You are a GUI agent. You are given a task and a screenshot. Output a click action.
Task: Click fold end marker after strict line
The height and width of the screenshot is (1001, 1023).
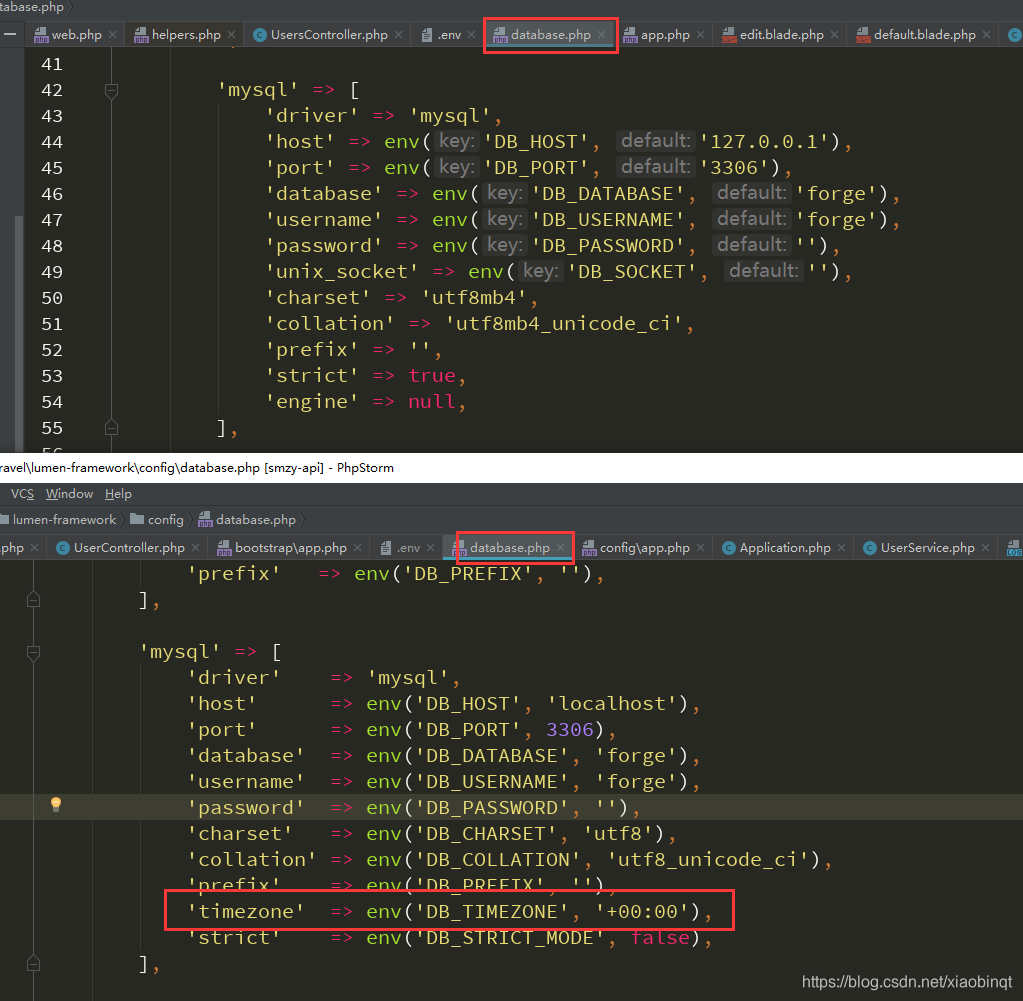point(34,963)
